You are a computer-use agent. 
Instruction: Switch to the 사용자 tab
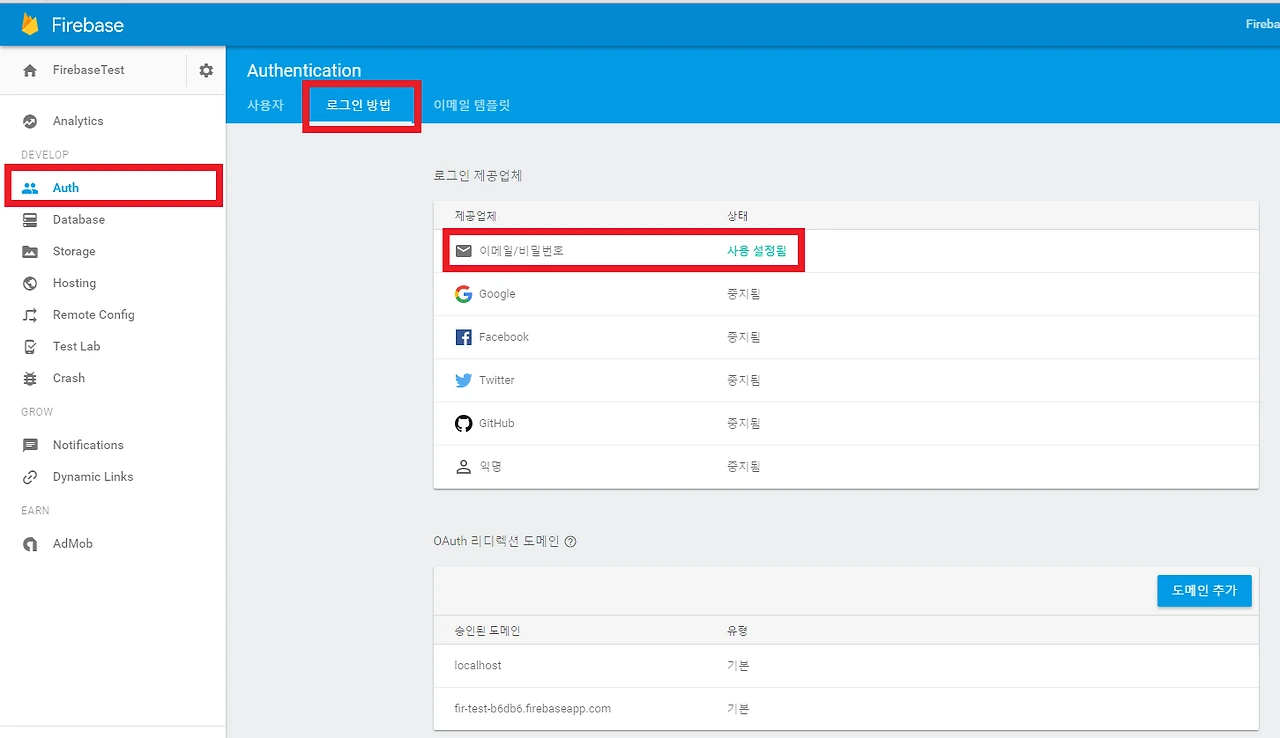coord(265,105)
